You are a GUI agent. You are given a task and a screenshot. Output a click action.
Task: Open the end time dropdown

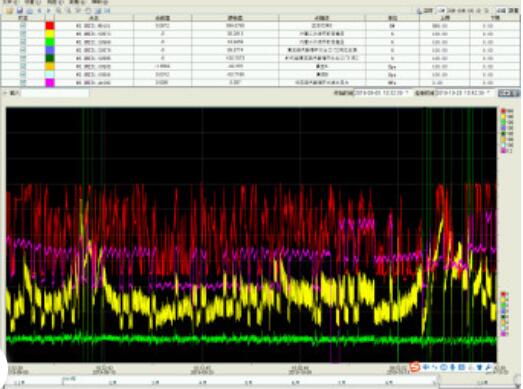point(489,93)
